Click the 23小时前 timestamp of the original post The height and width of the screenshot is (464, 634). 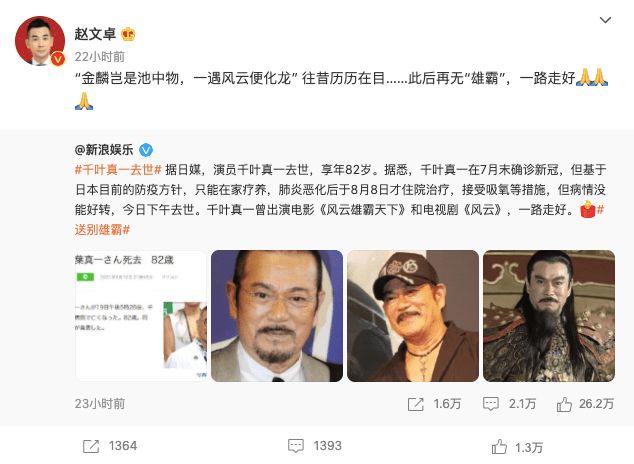coord(99,403)
